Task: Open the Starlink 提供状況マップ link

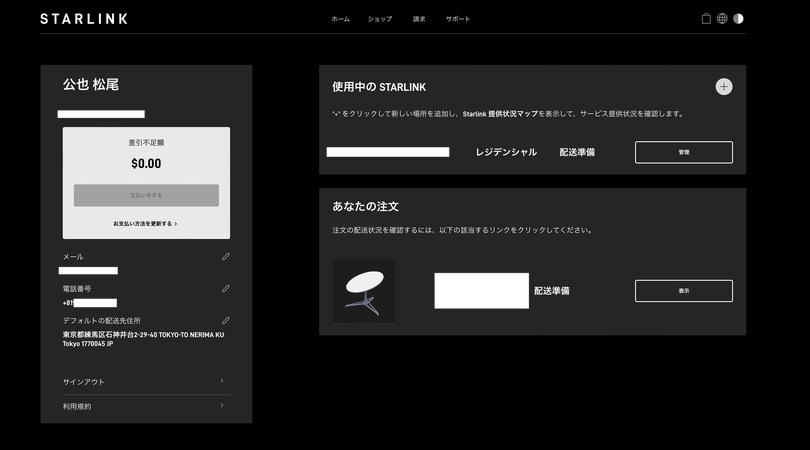Action: pos(500,114)
